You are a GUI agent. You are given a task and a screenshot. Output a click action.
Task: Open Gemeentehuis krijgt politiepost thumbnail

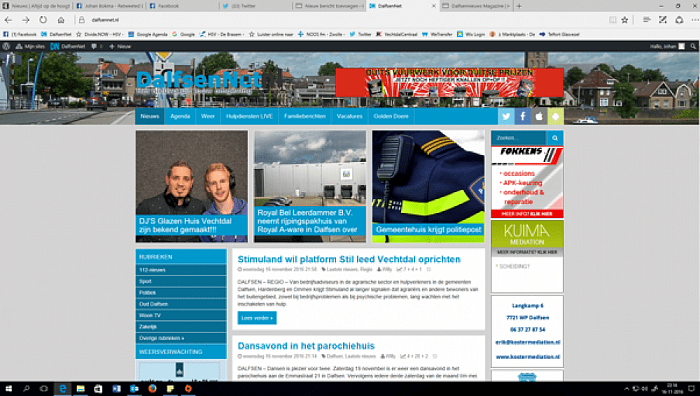428,186
